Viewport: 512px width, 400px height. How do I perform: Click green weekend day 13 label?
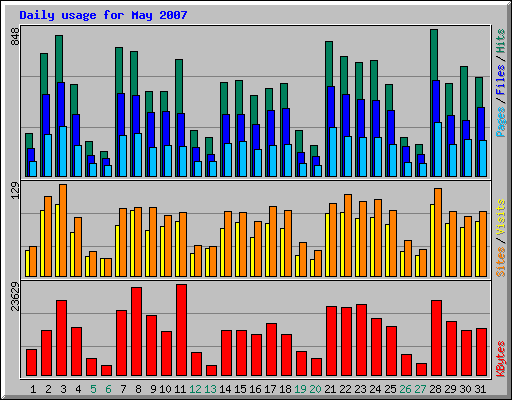(x=210, y=389)
